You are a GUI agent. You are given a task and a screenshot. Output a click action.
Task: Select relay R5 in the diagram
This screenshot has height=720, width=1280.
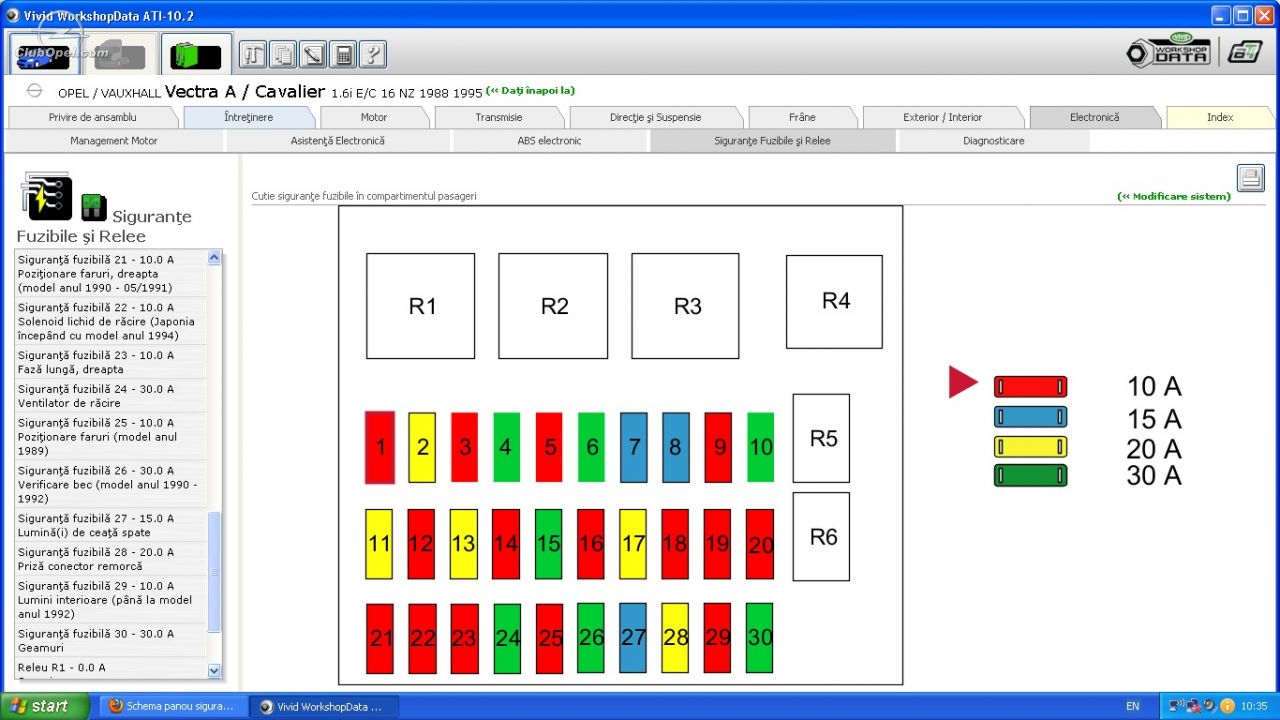coord(821,438)
